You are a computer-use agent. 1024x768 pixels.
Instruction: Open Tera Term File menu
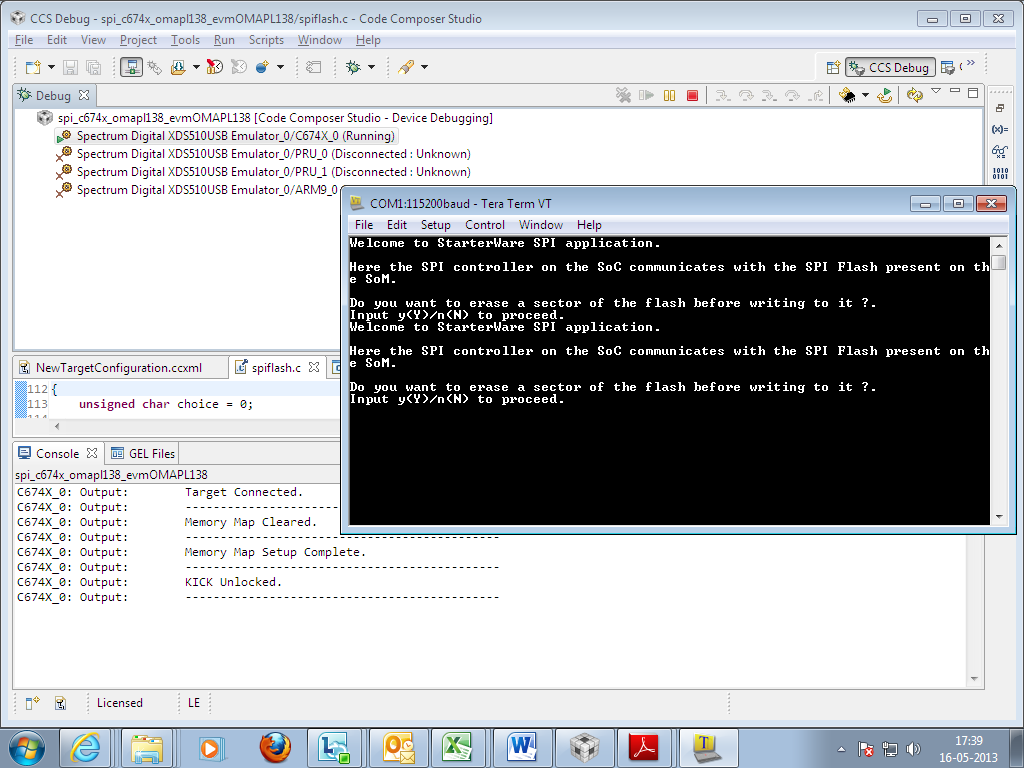(364, 225)
